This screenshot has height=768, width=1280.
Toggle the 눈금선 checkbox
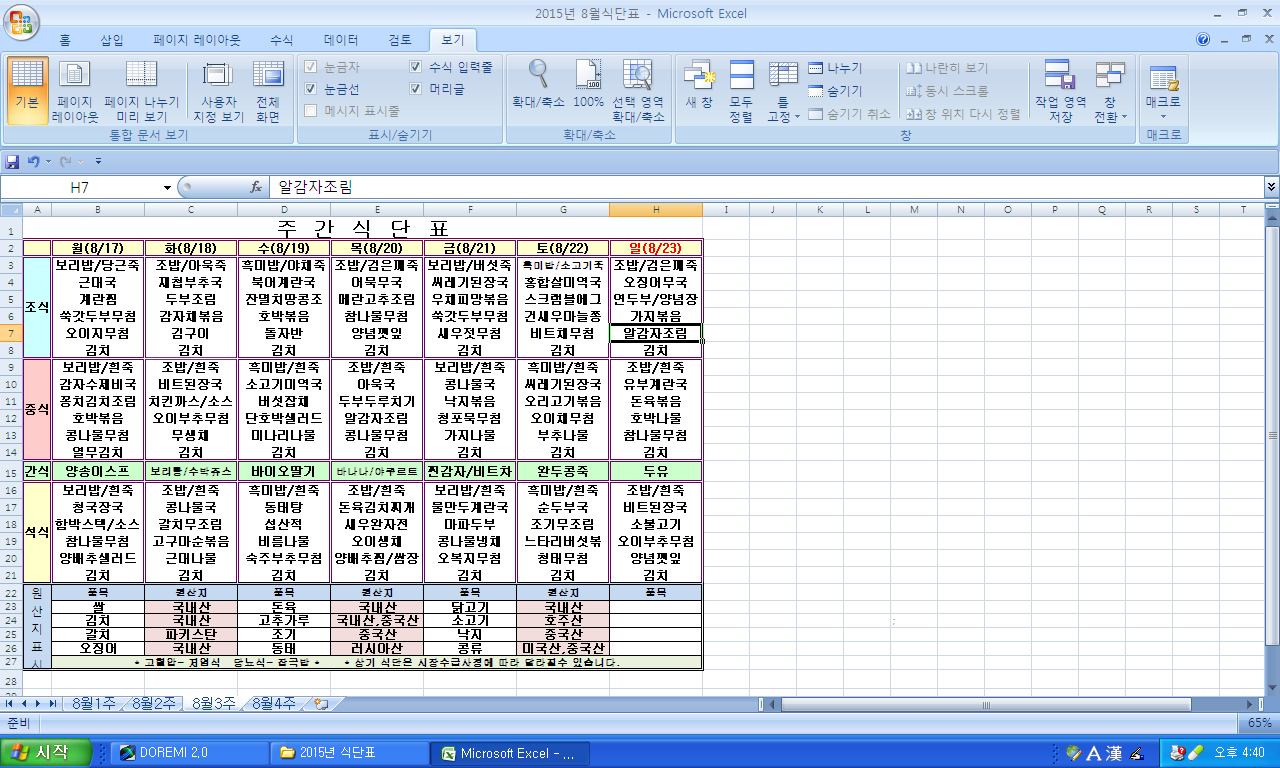[x=311, y=89]
